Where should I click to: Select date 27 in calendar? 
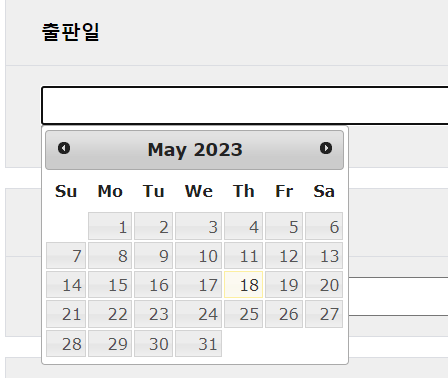(x=324, y=314)
